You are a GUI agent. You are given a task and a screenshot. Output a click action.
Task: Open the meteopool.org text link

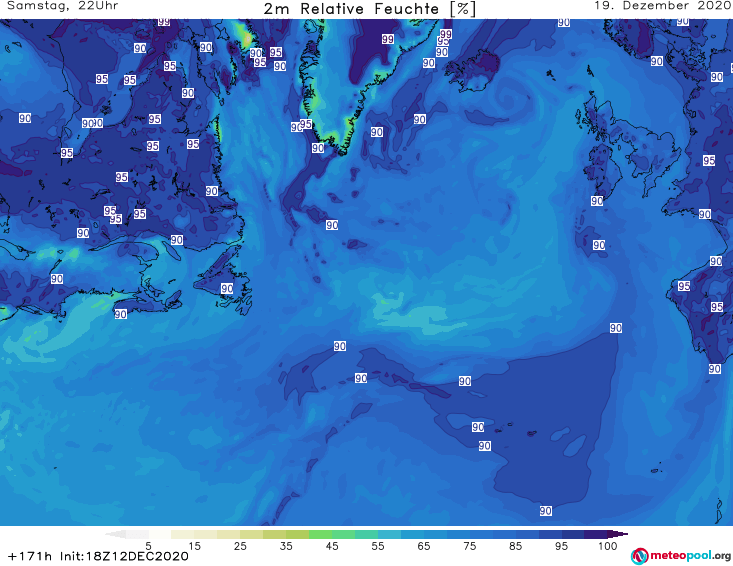click(690, 555)
